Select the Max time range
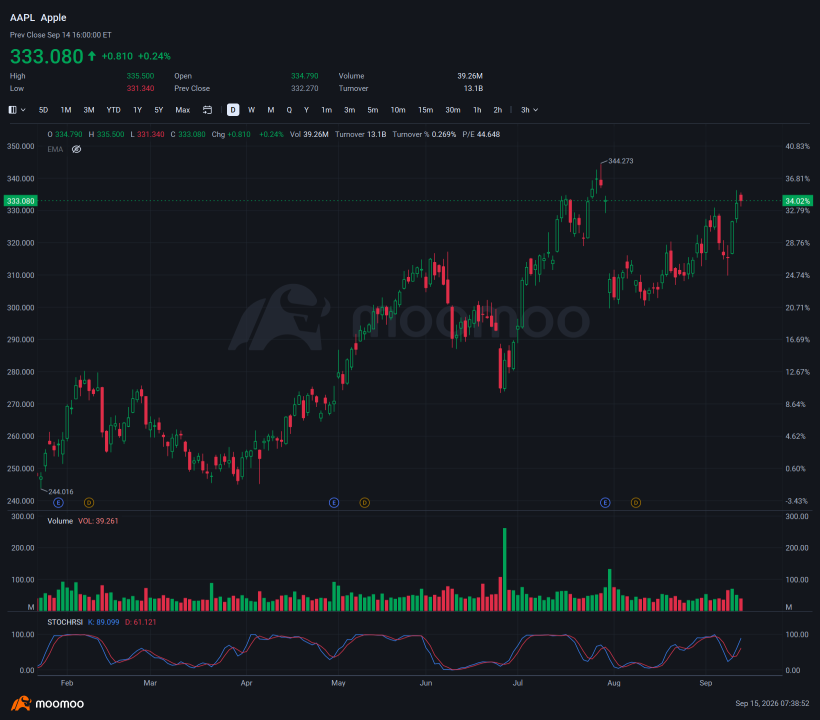Image resolution: width=820 pixels, height=720 pixels. 183,110
